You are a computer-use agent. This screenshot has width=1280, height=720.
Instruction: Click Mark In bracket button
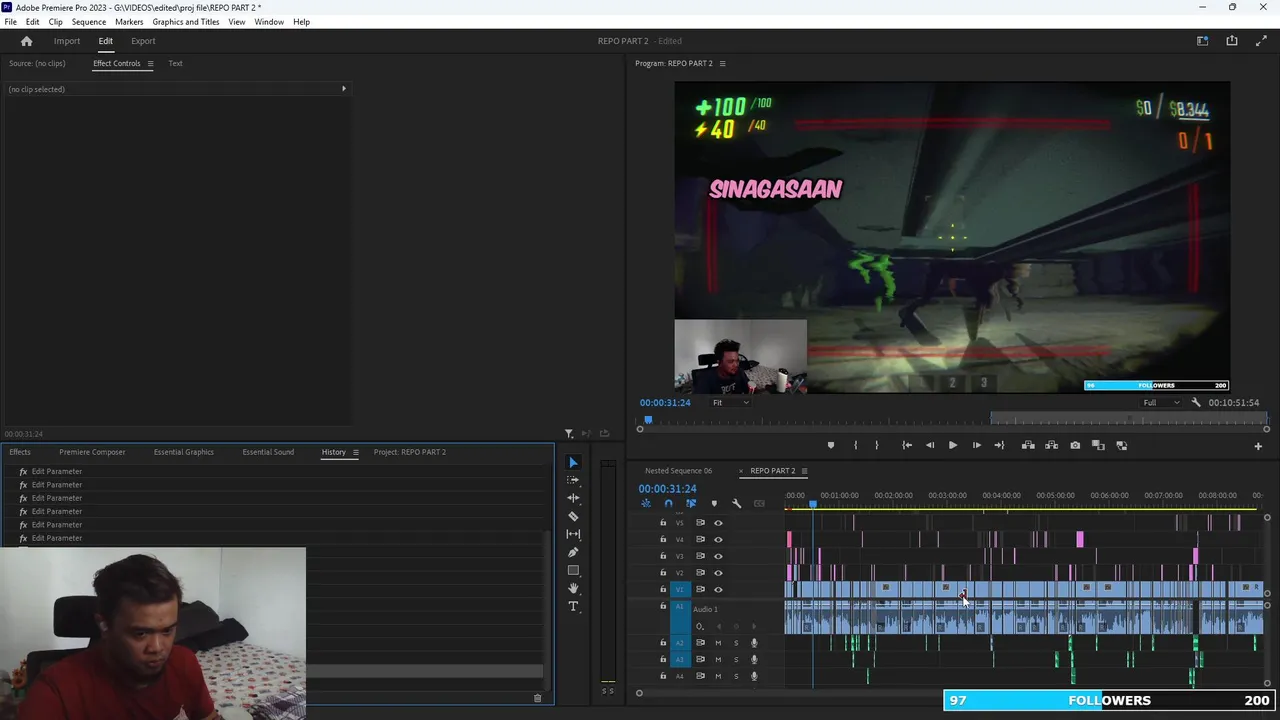[x=855, y=445]
